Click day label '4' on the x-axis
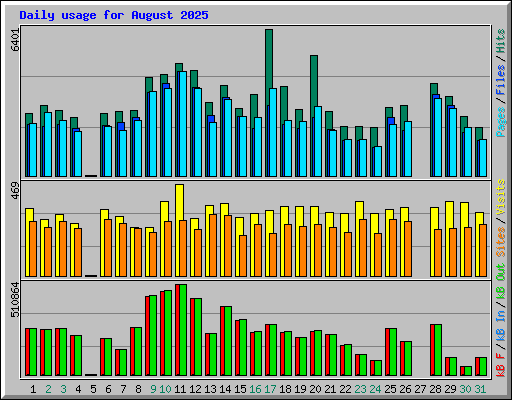 tap(78, 389)
